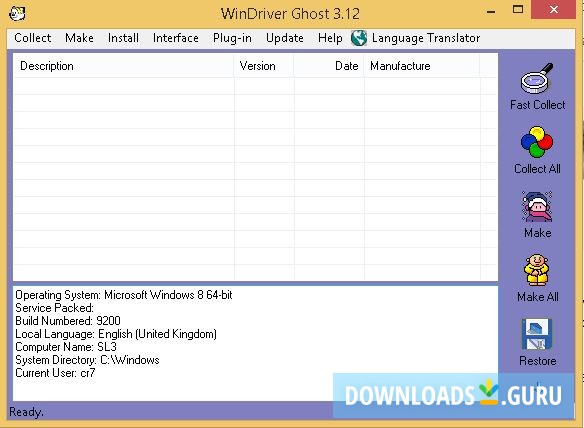Minimize the WinDriver Ghost window
Image resolution: width=584 pixels, height=428 pixels.
[491, 12]
